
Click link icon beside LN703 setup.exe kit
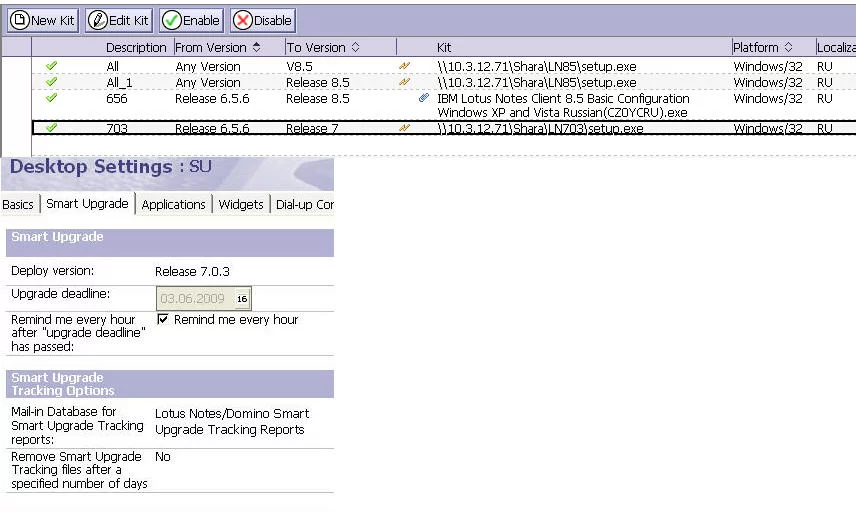405,128
